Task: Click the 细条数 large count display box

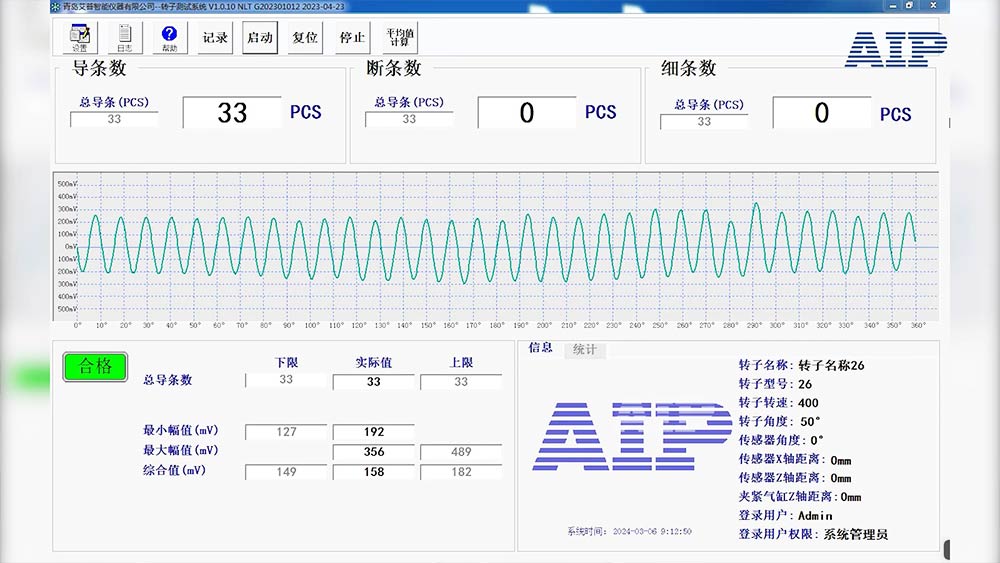Action: [821, 113]
